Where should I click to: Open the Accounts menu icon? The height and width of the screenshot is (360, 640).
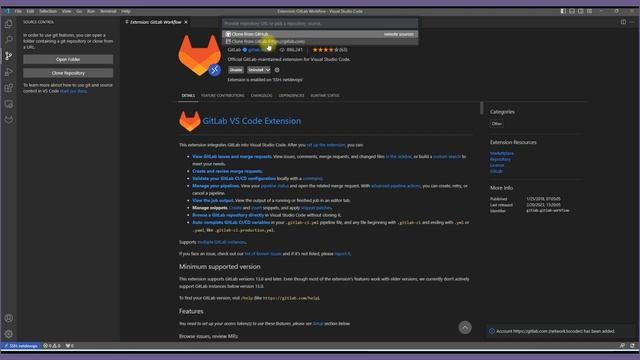9,318
